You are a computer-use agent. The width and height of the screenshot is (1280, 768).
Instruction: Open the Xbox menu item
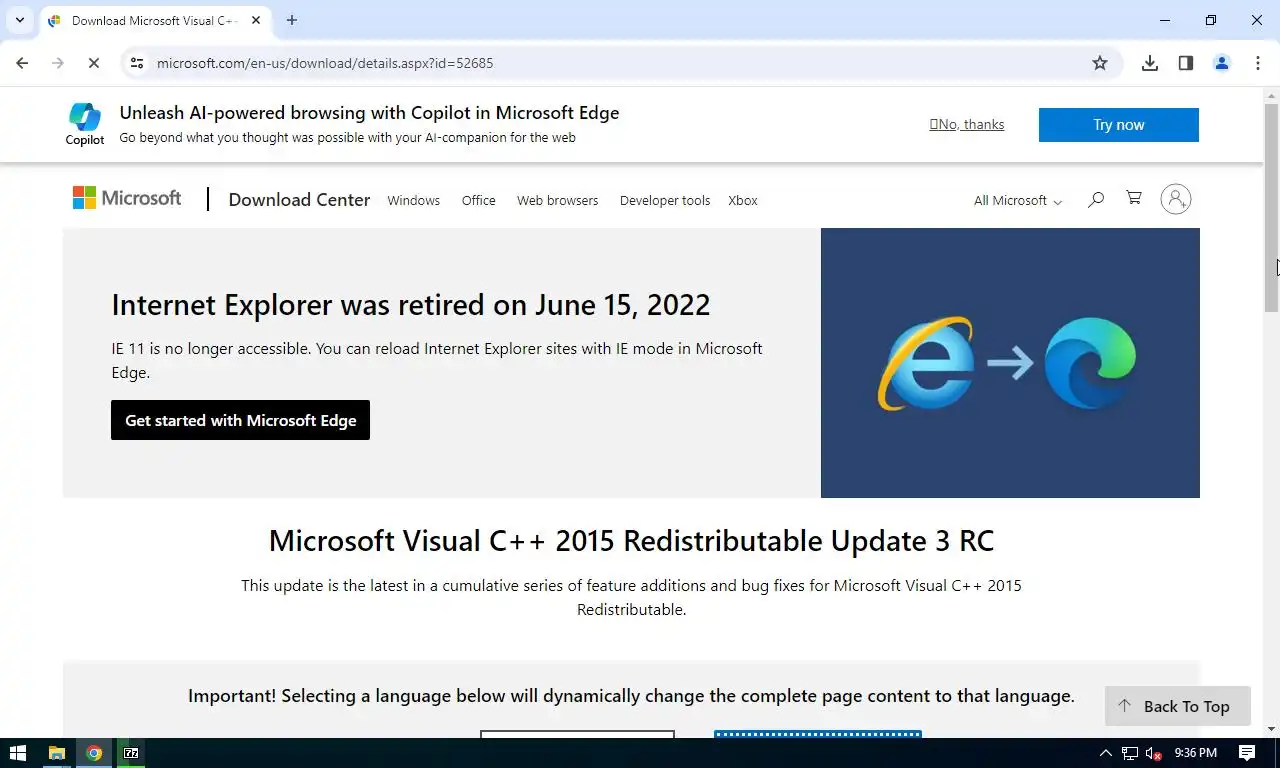[x=743, y=200]
